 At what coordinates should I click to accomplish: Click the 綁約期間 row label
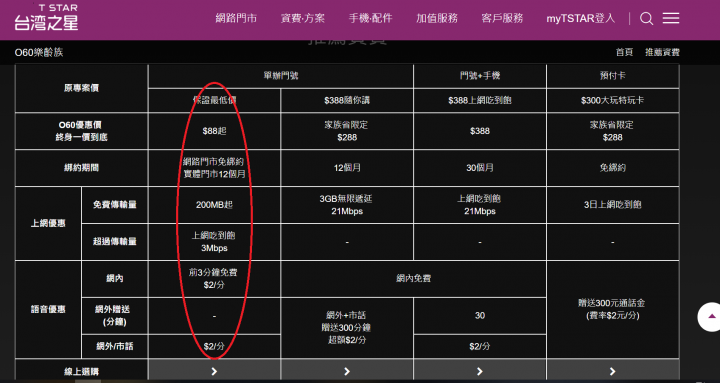pyautogui.click(x=81, y=168)
